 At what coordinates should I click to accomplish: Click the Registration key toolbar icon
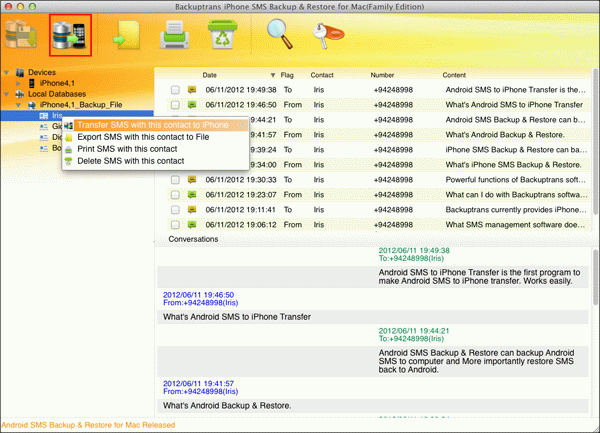coord(328,35)
